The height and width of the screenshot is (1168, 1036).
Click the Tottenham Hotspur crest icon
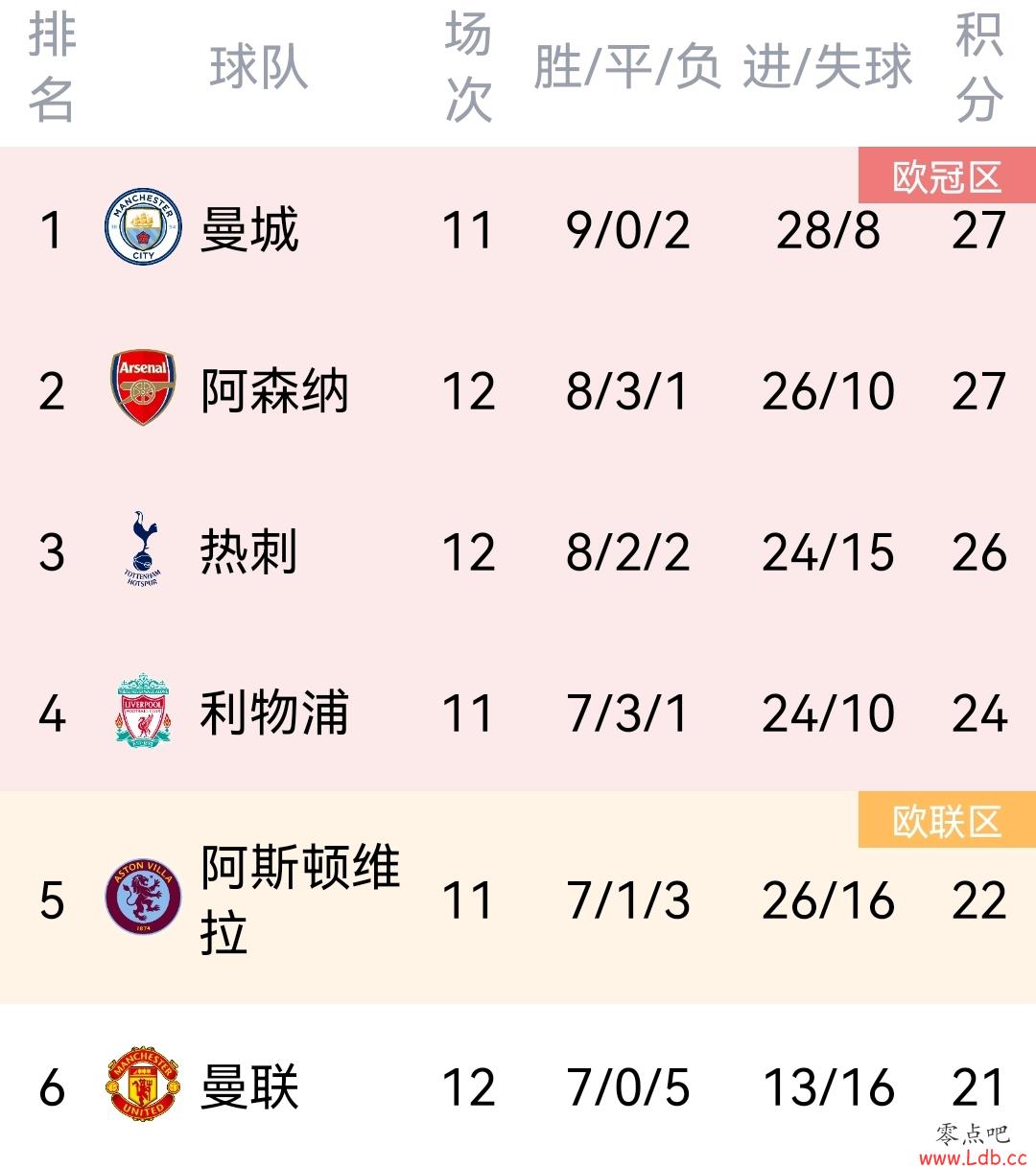[143, 549]
